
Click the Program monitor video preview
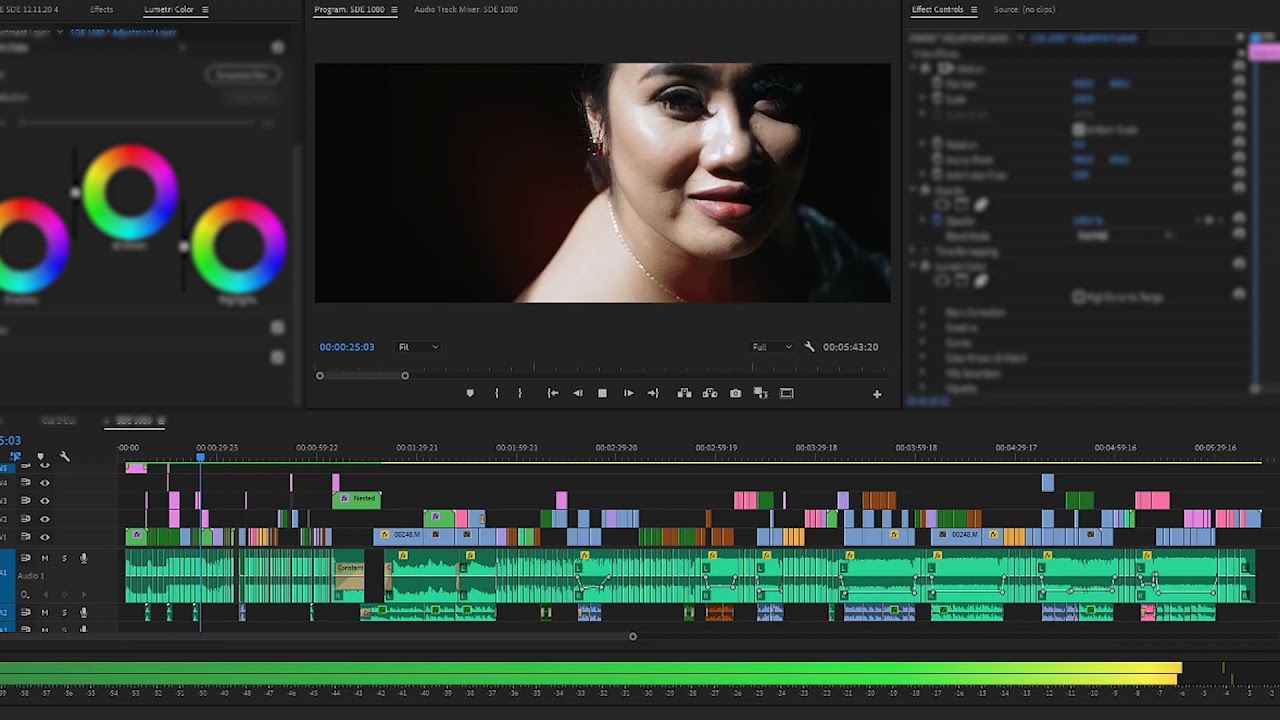(602, 183)
